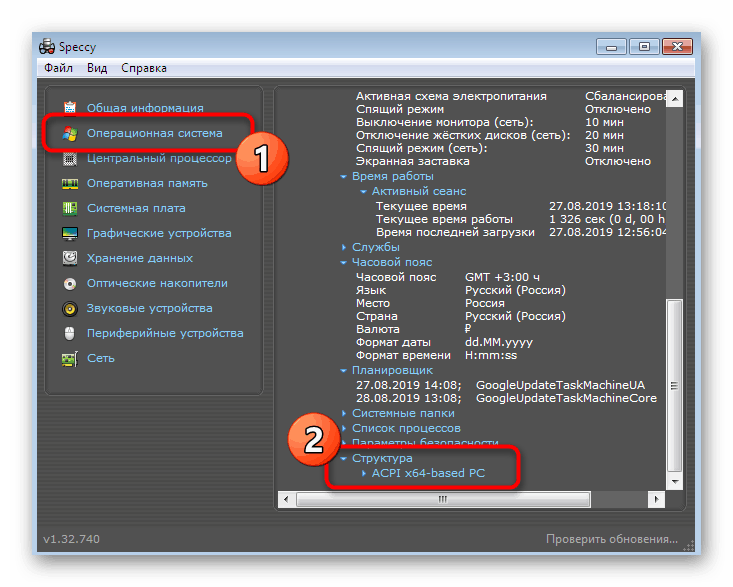This screenshot has height=587, width=733.
Task: Select the Формат времени row
Action: click(x=437, y=356)
